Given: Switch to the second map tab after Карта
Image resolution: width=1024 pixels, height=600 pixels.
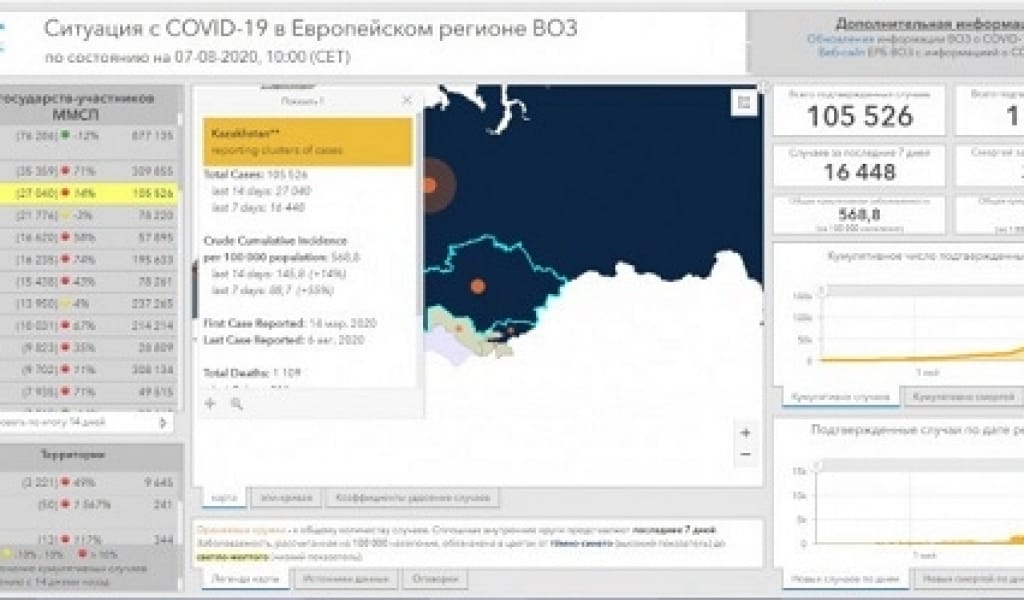Looking at the screenshot, I should pos(286,498).
